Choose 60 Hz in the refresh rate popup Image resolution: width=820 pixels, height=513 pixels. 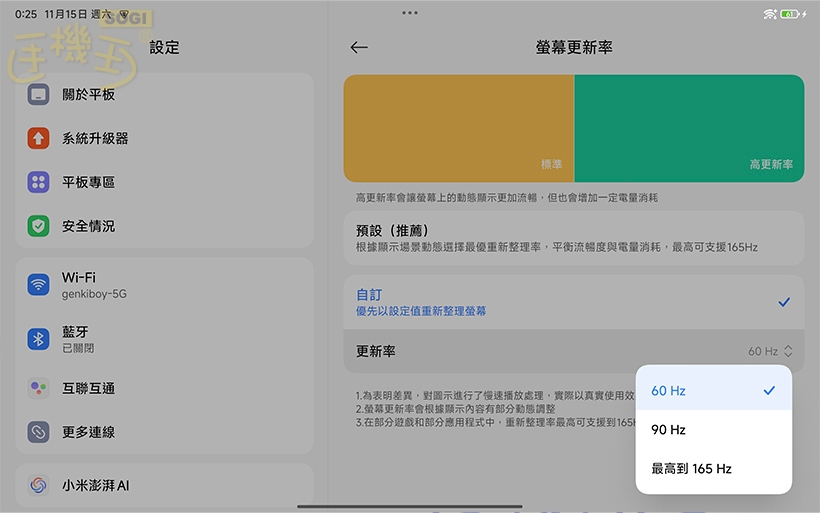tap(713, 390)
